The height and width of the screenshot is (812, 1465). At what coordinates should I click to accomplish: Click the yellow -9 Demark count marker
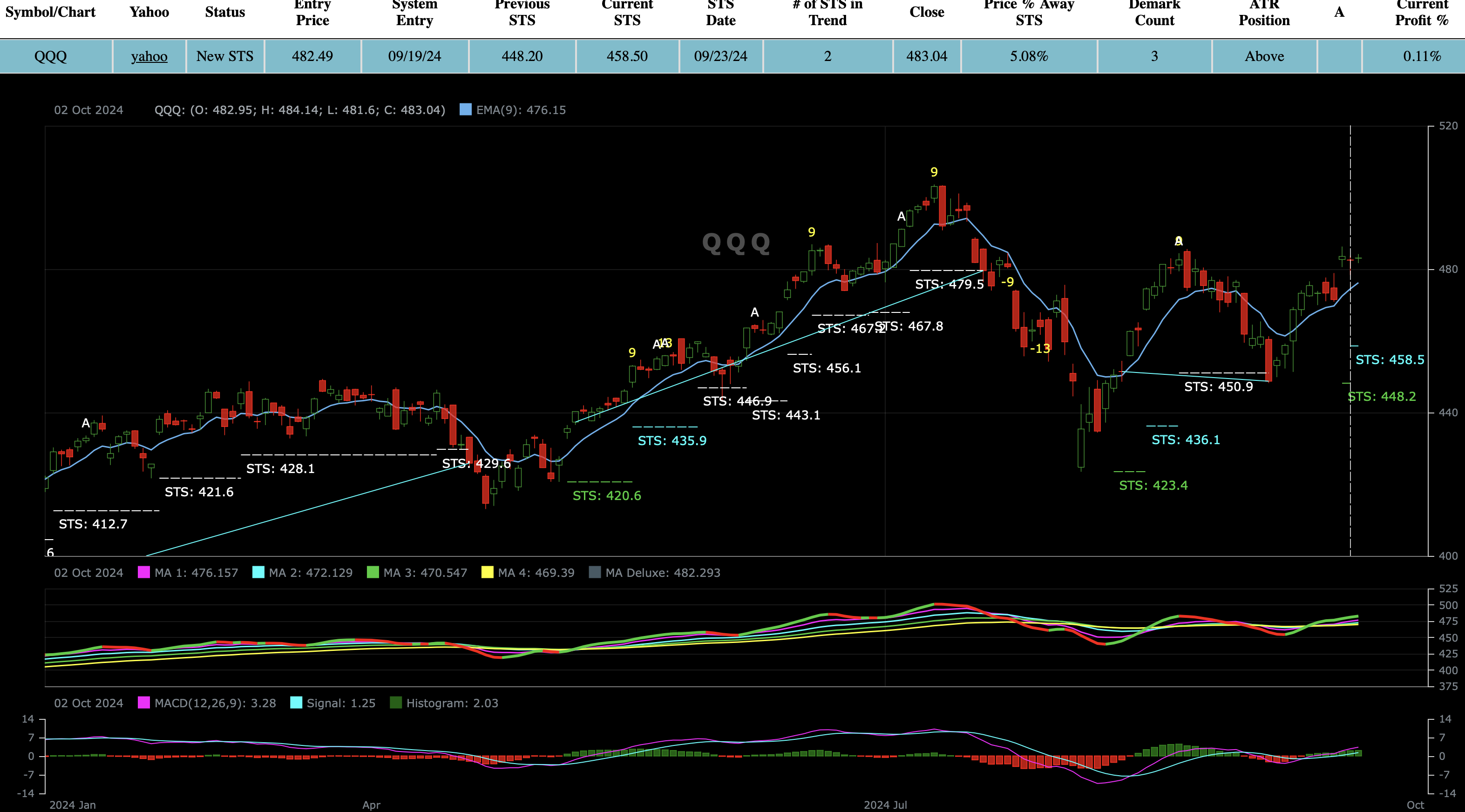click(x=1007, y=282)
